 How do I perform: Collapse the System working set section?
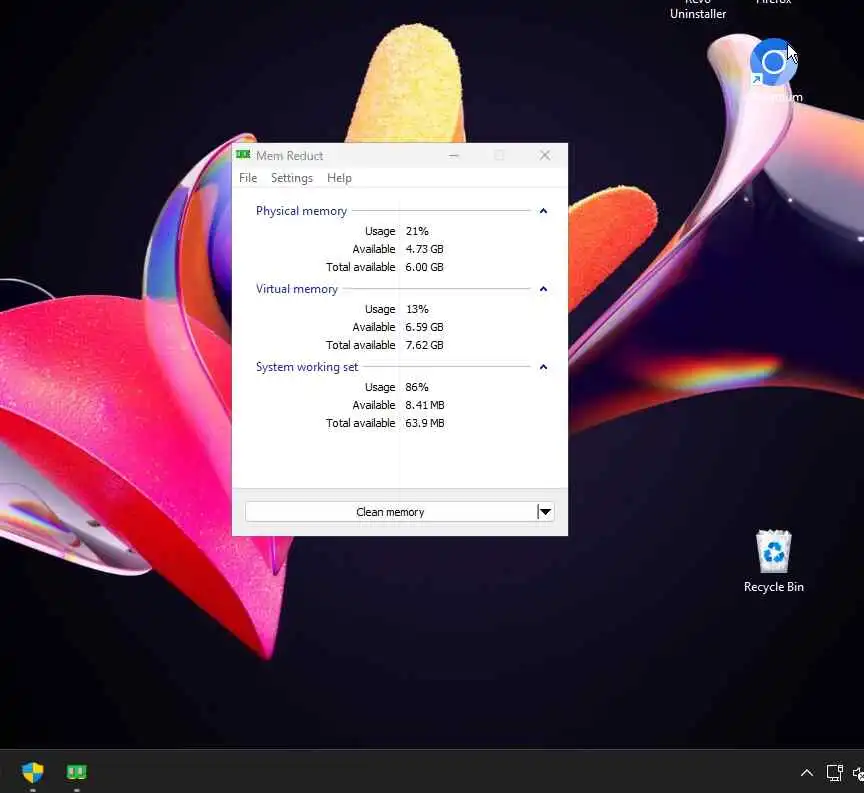coord(543,367)
